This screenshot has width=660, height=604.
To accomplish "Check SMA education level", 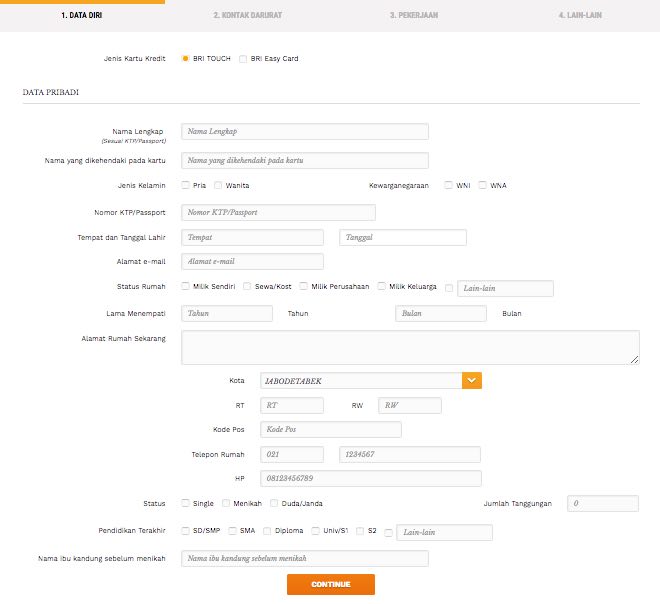I will coord(232,531).
